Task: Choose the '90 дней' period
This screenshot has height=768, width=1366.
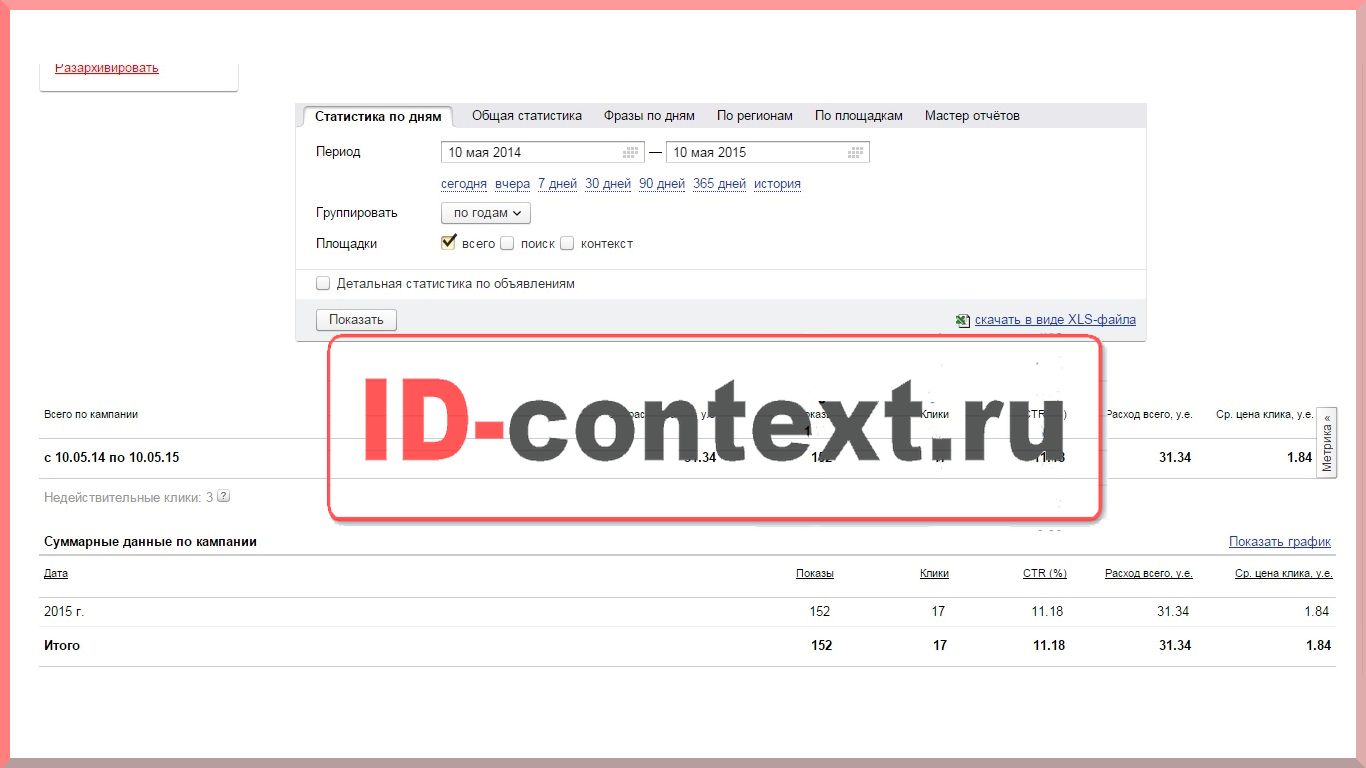Action: 662,184
